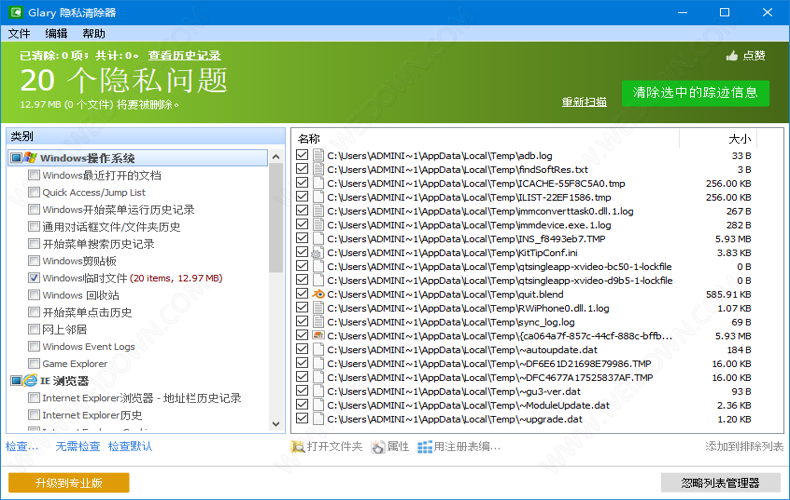The height and width of the screenshot is (500, 790).
Task: Click the file icon beside findSoftRes.txt
Action: point(318,169)
